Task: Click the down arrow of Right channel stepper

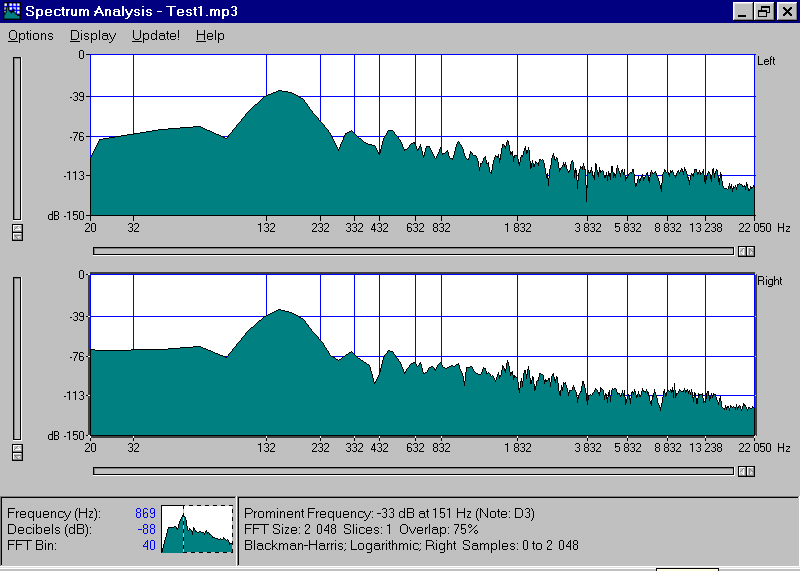Action: click(16, 457)
